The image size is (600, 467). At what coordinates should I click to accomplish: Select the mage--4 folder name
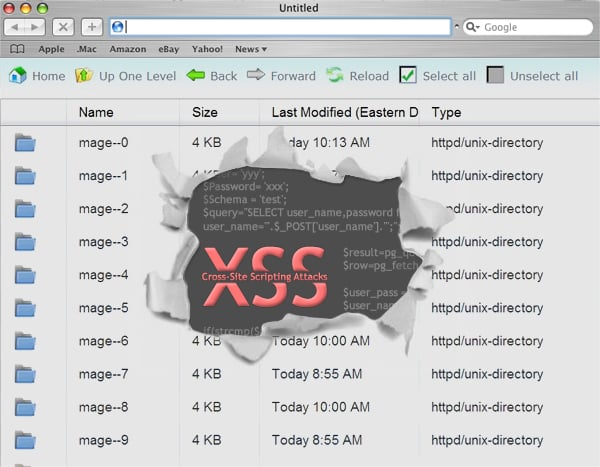(x=103, y=275)
